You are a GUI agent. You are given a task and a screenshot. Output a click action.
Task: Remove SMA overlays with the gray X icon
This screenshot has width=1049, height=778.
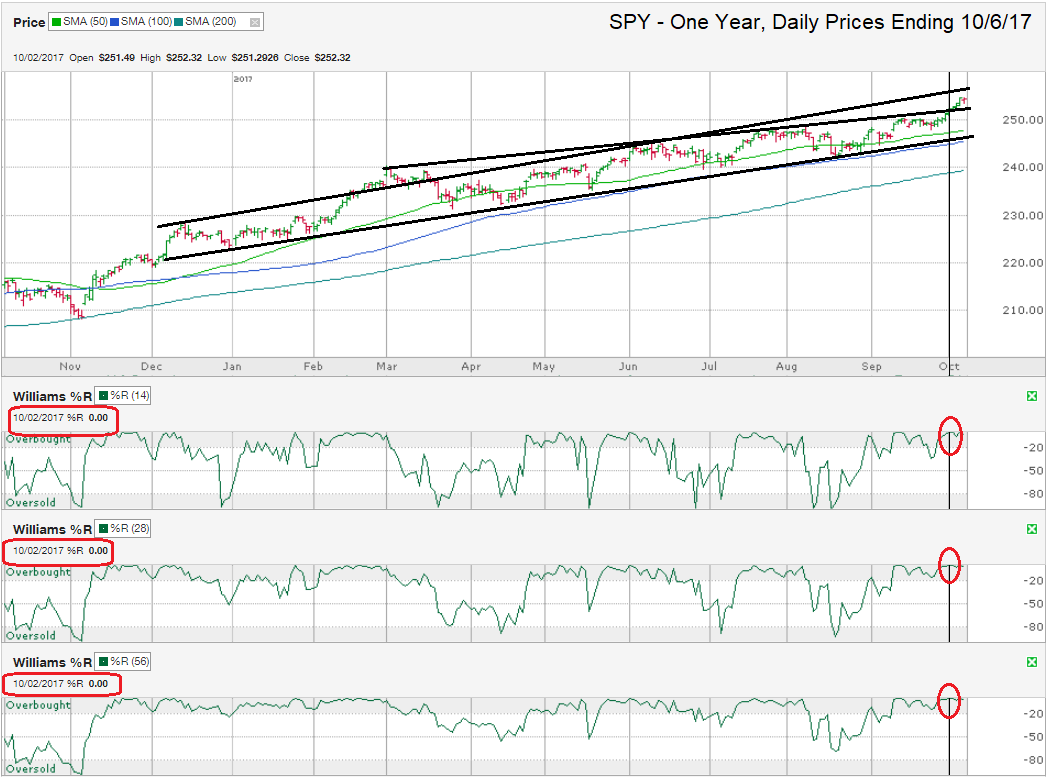tap(255, 23)
